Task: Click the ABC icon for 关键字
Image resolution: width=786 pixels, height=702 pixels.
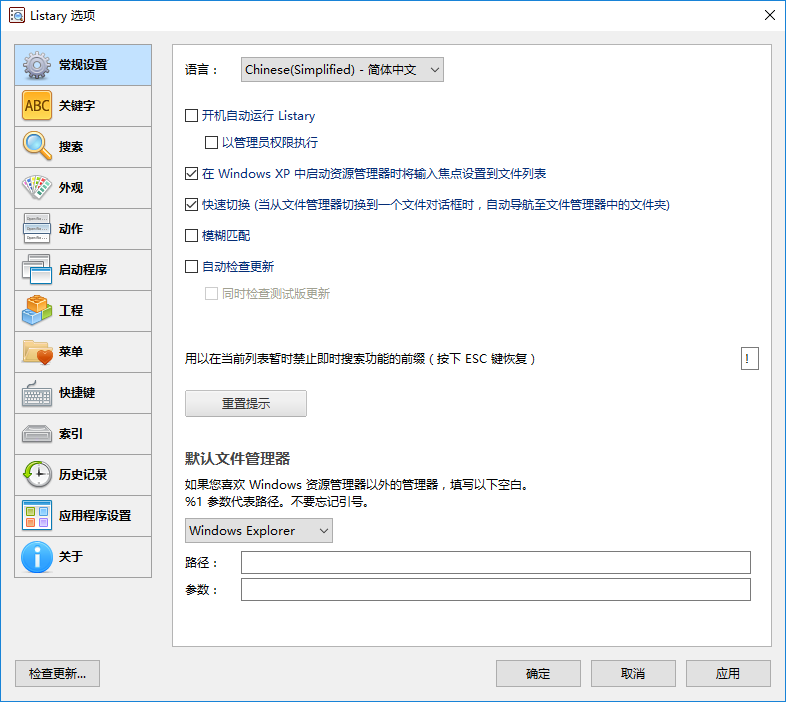Action: coord(37,106)
